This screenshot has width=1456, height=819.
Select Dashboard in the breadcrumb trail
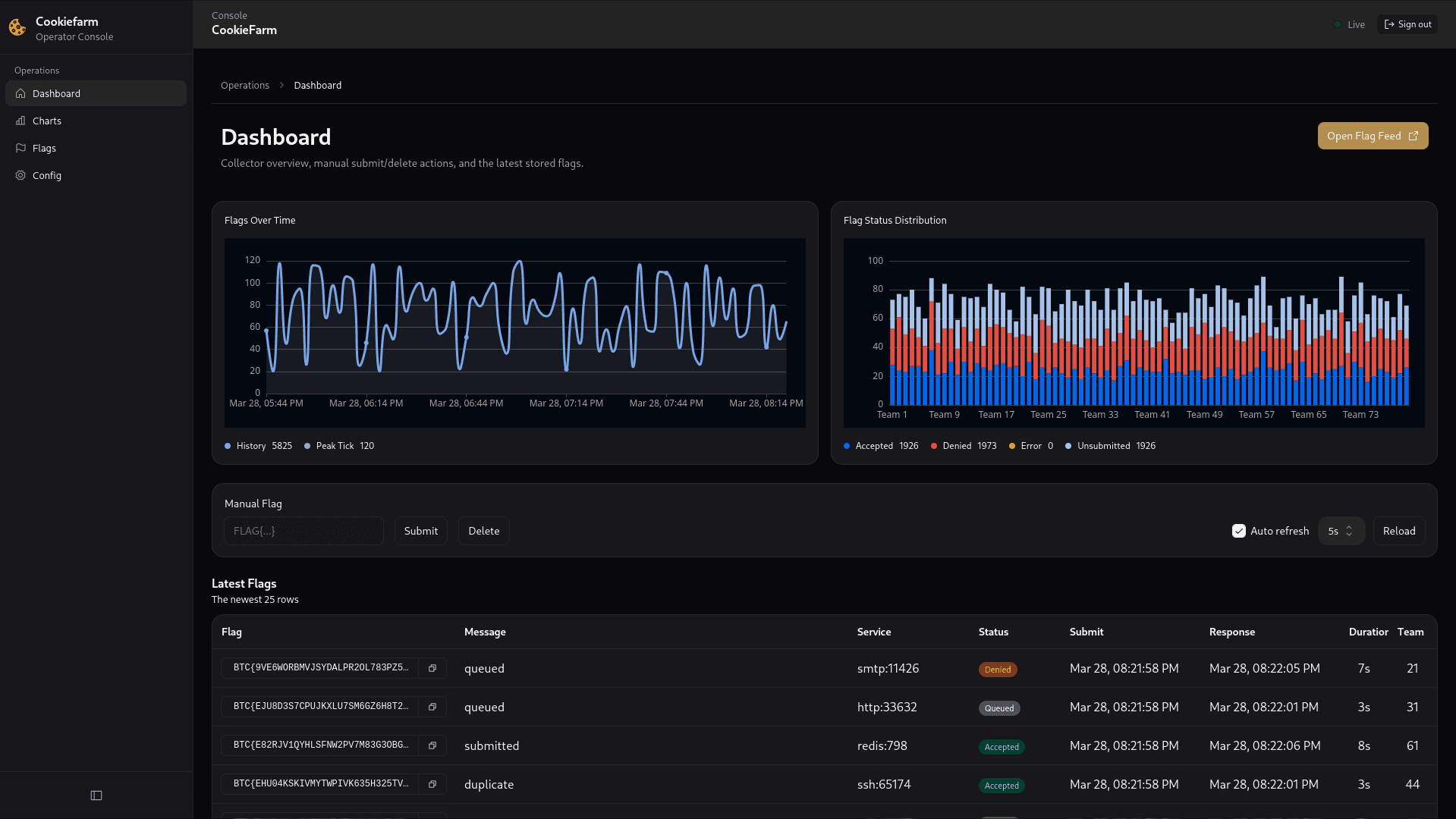coord(317,85)
